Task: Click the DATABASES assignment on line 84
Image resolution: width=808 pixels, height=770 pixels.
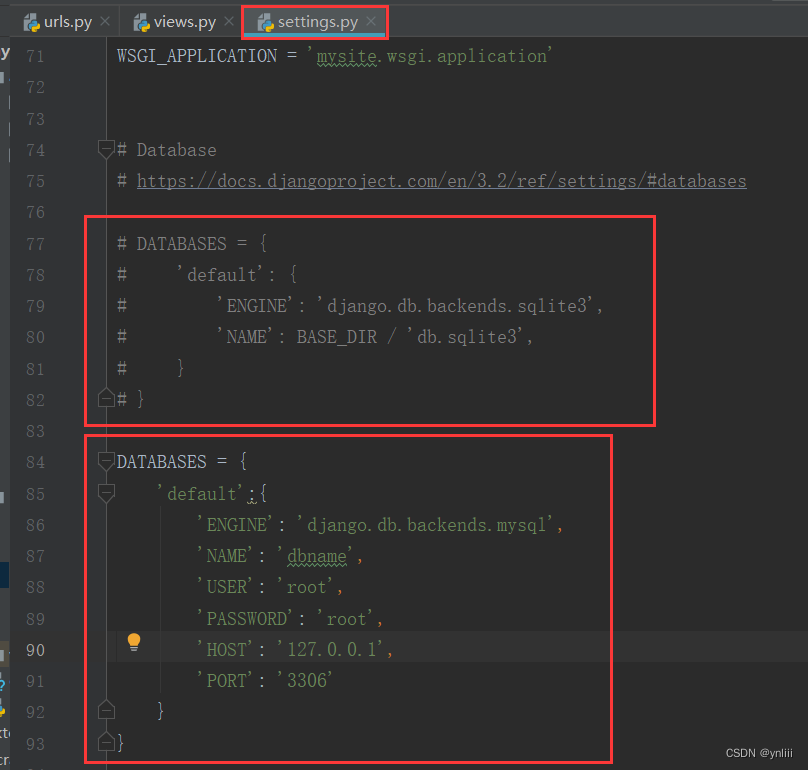Action: (181, 461)
